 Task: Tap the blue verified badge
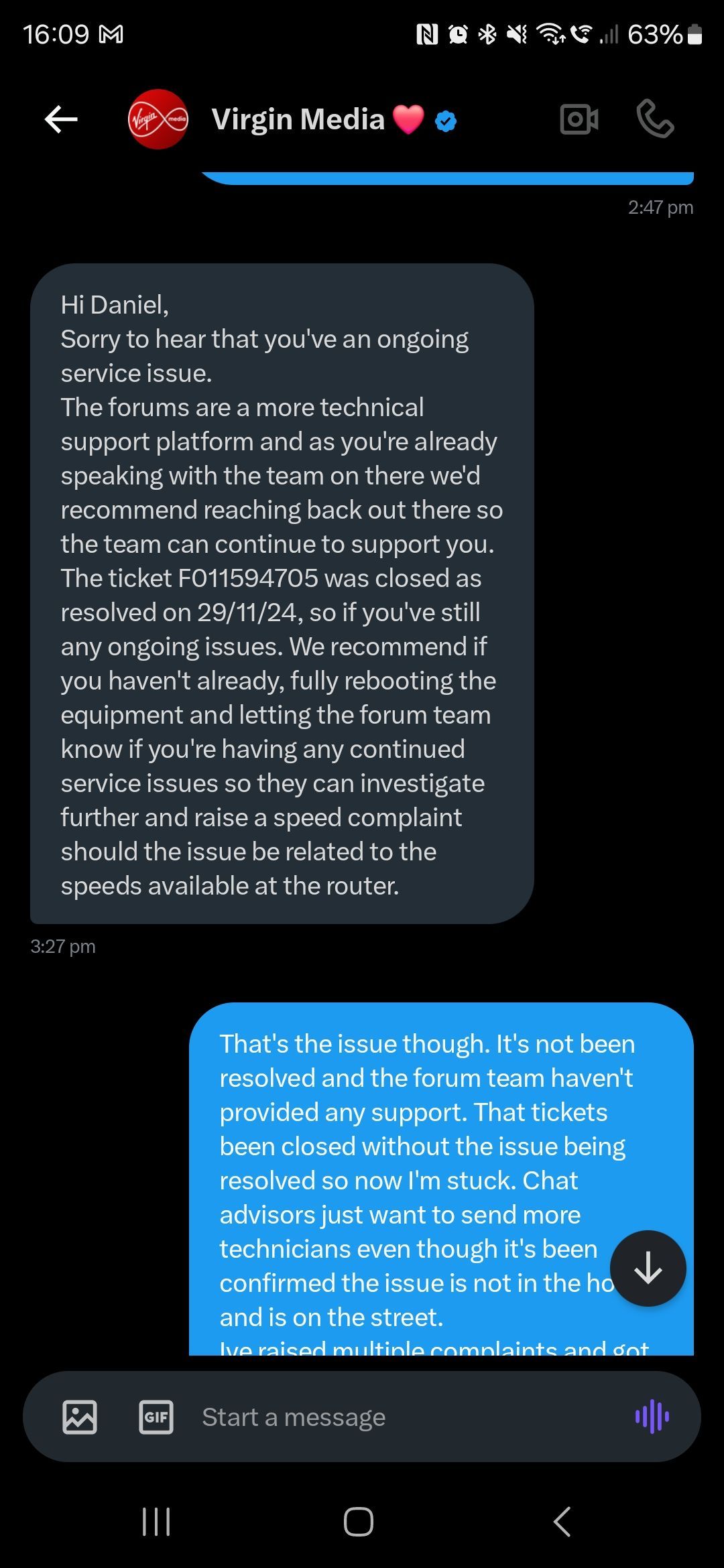pos(446,121)
